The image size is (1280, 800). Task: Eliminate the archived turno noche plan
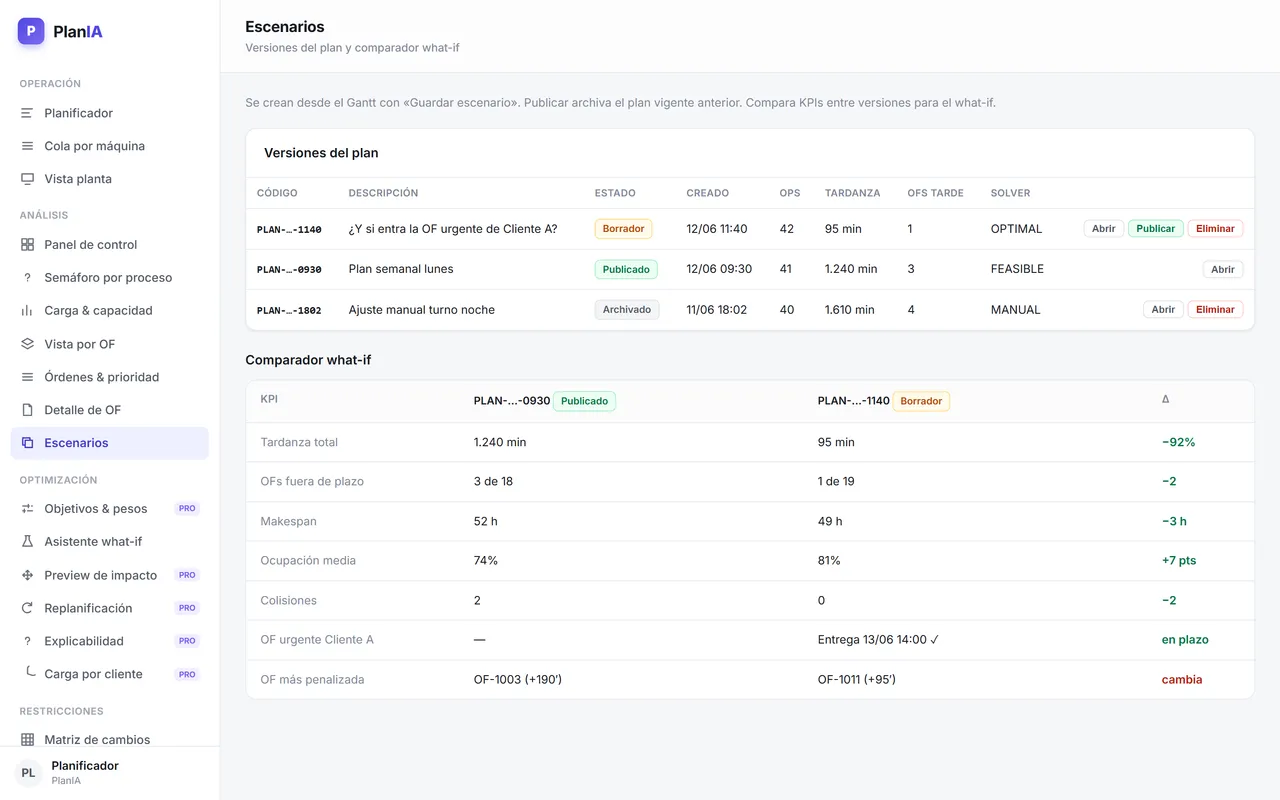[1215, 310]
